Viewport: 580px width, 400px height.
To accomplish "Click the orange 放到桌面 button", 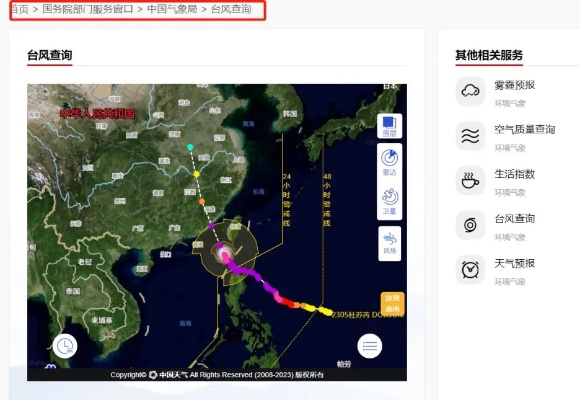I will point(392,303).
